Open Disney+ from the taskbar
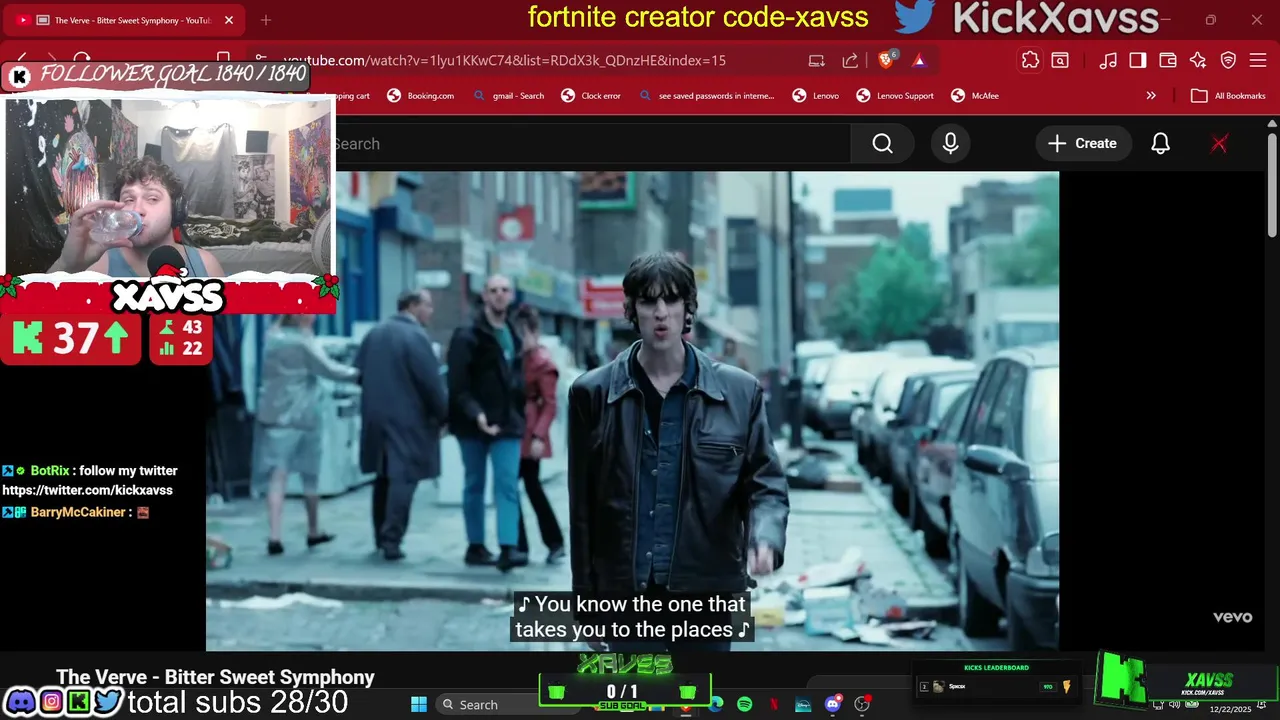The image size is (1280, 720). (x=803, y=704)
